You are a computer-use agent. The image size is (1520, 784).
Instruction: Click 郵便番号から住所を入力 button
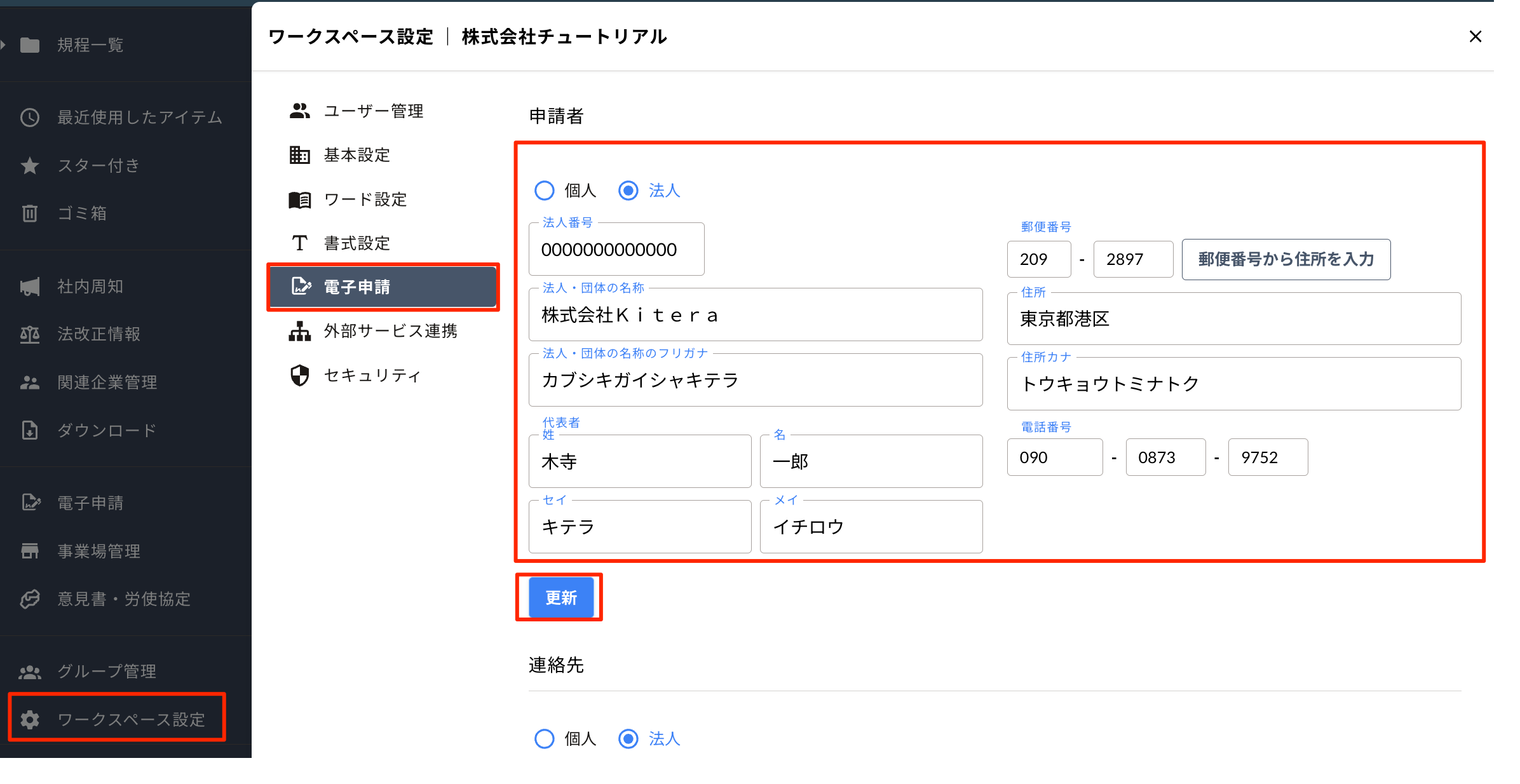[1286, 259]
